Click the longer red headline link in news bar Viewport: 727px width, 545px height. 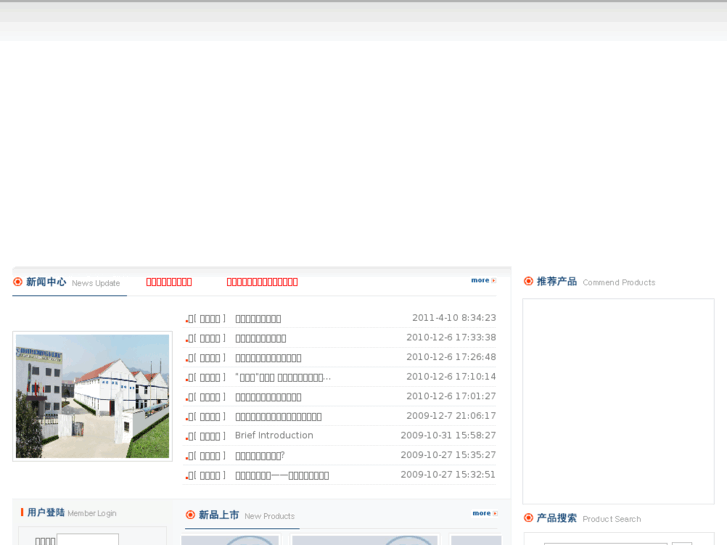(x=262, y=282)
